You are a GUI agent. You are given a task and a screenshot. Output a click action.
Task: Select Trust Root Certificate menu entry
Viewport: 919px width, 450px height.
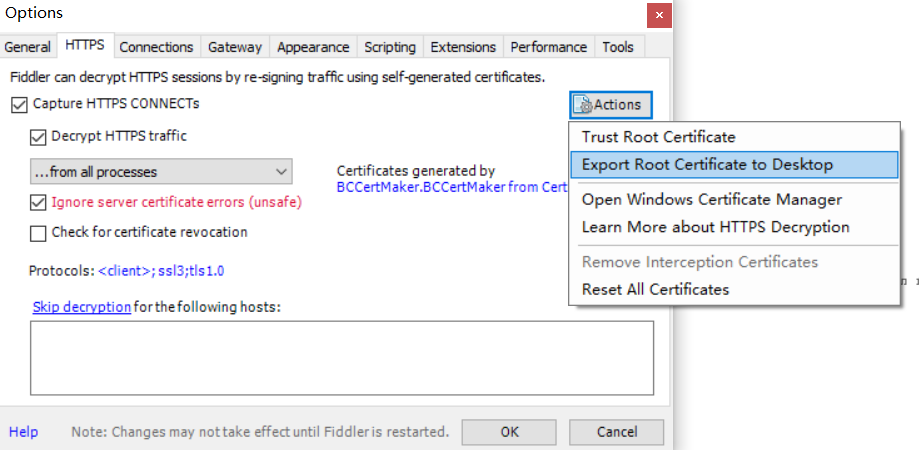(658, 137)
